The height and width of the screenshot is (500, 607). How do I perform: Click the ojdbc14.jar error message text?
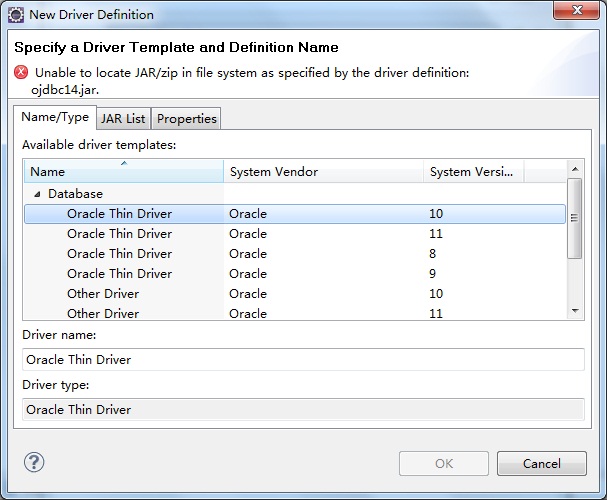tap(252, 81)
